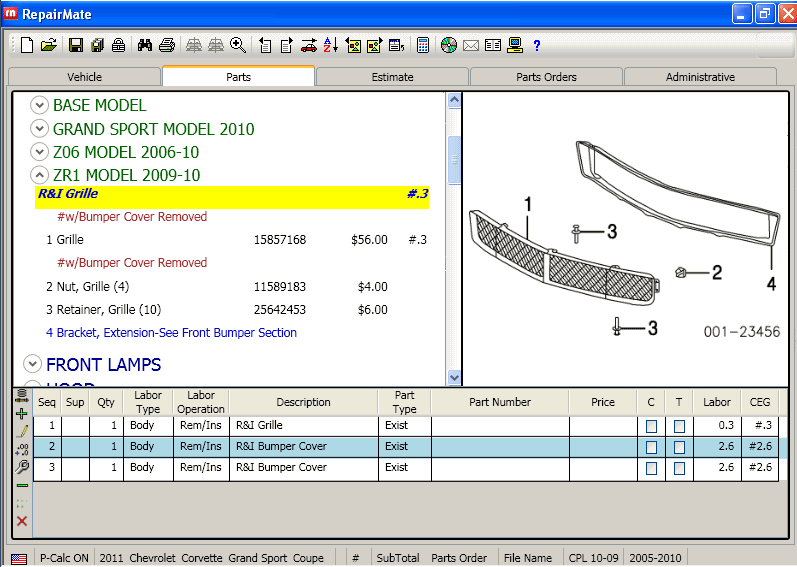Tick the T checkbox for R&I Grille row
The height and width of the screenshot is (567, 797).
click(679, 426)
